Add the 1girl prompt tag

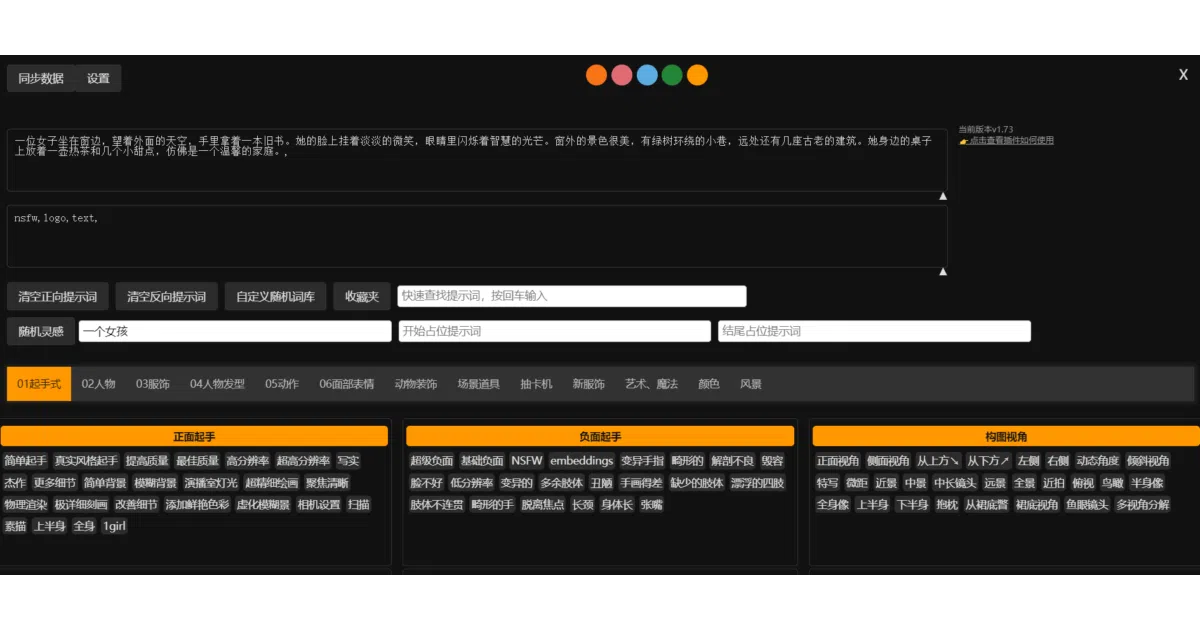pyautogui.click(x=114, y=526)
